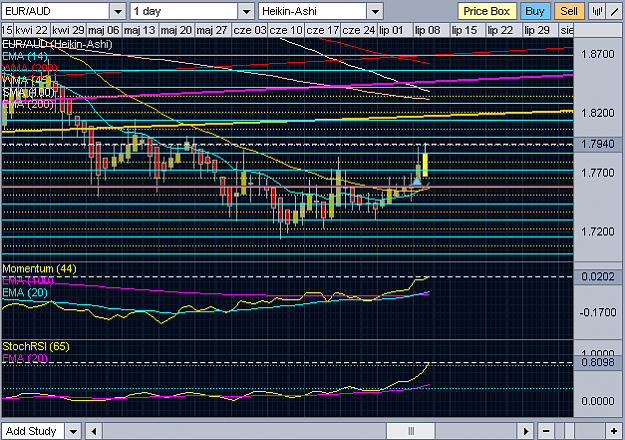Click the latest yellow Heikin-Ashi candle
Viewport: 625px width, 440px height.
[x=425, y=165]
